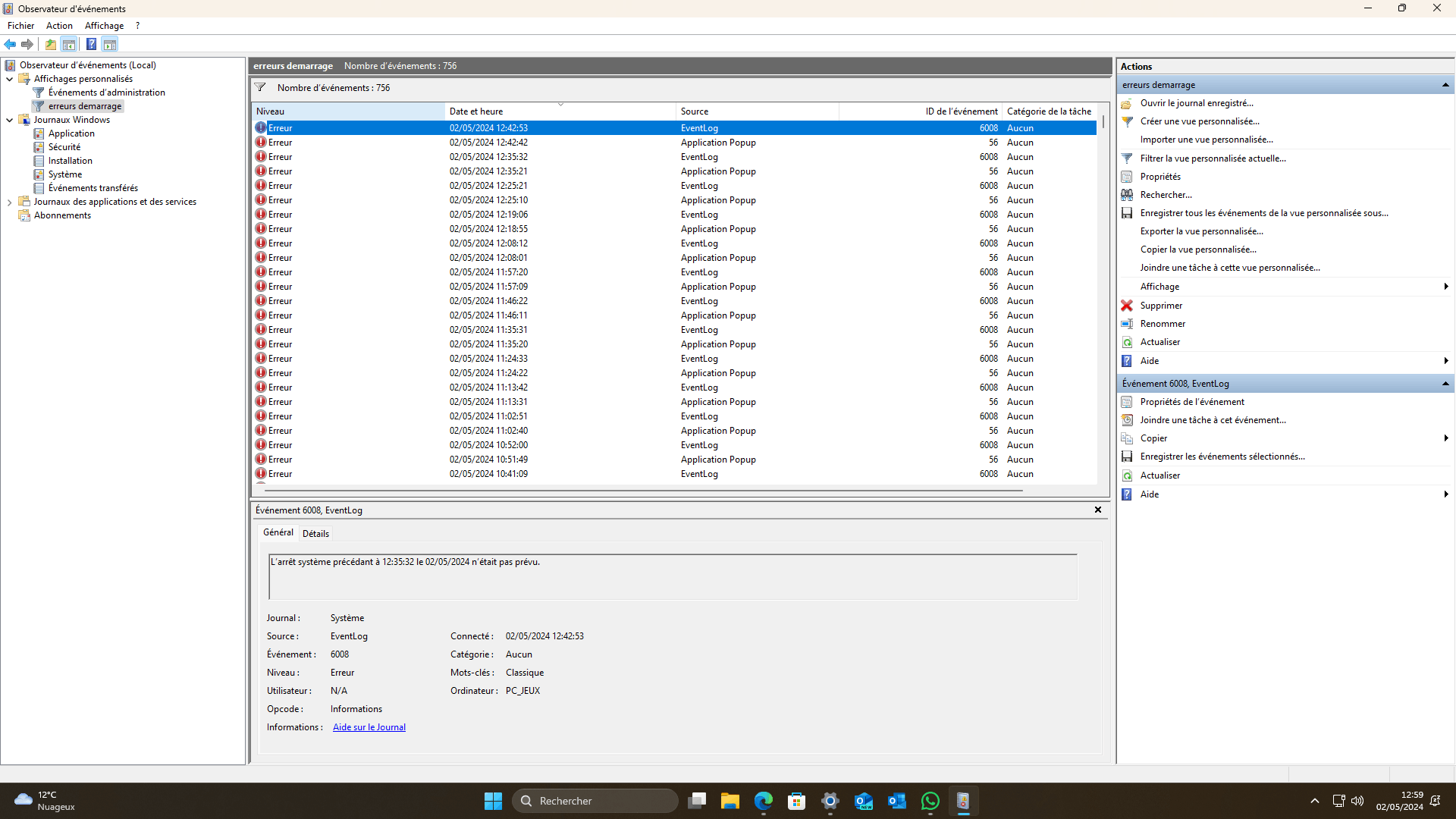The image size is (1456, 819).
Task: Click the Renommer action icon
Action: (x=1127, y=324)
